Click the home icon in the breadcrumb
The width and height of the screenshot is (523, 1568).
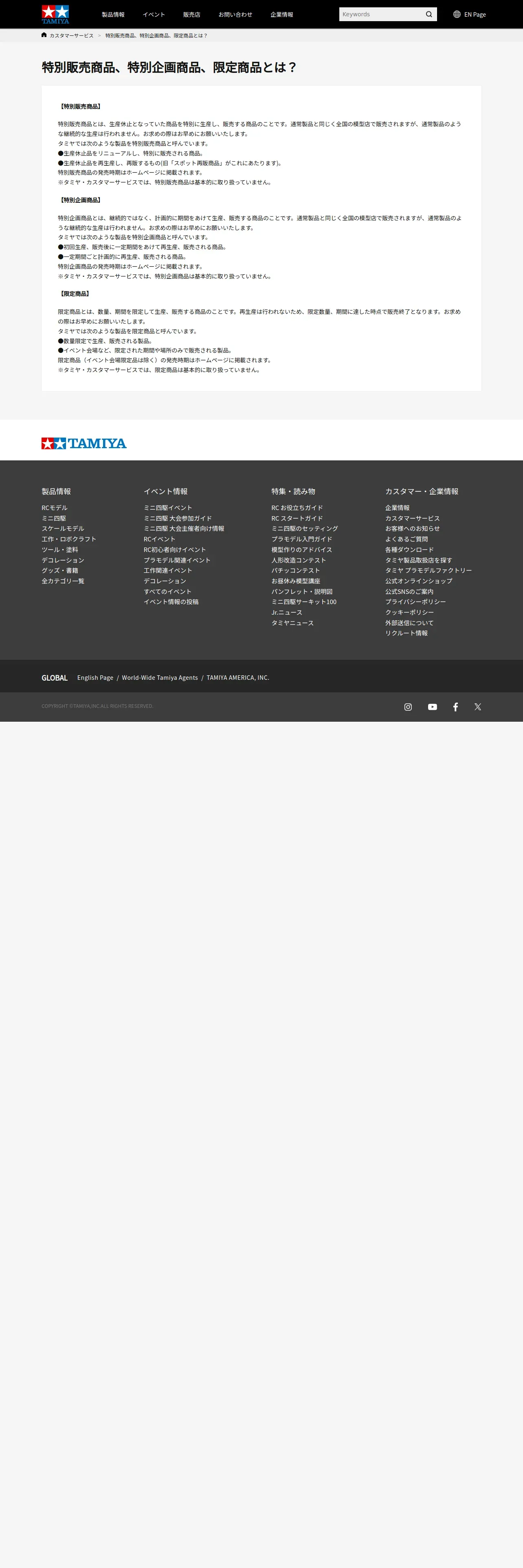pos(44,35)
